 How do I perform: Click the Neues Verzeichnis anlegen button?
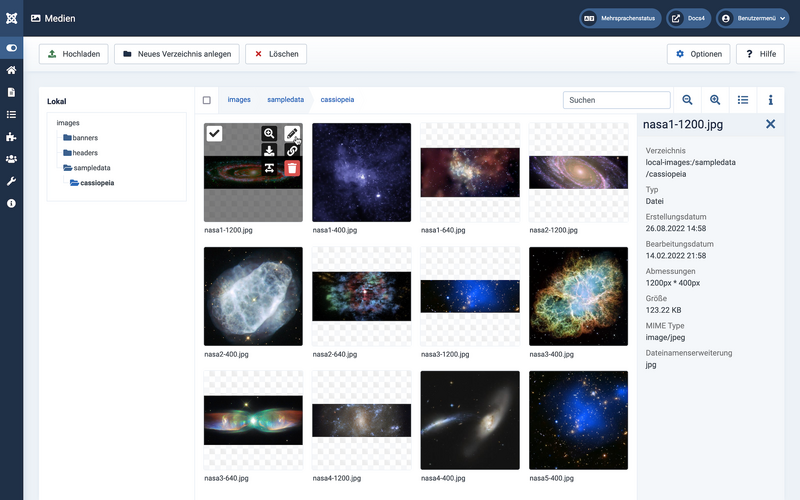[x=177, y=54]
